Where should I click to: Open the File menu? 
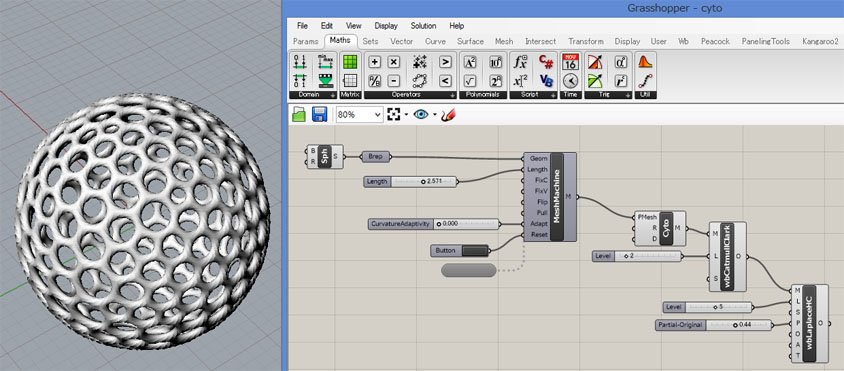pyautogui.click(x=302, y=26)
